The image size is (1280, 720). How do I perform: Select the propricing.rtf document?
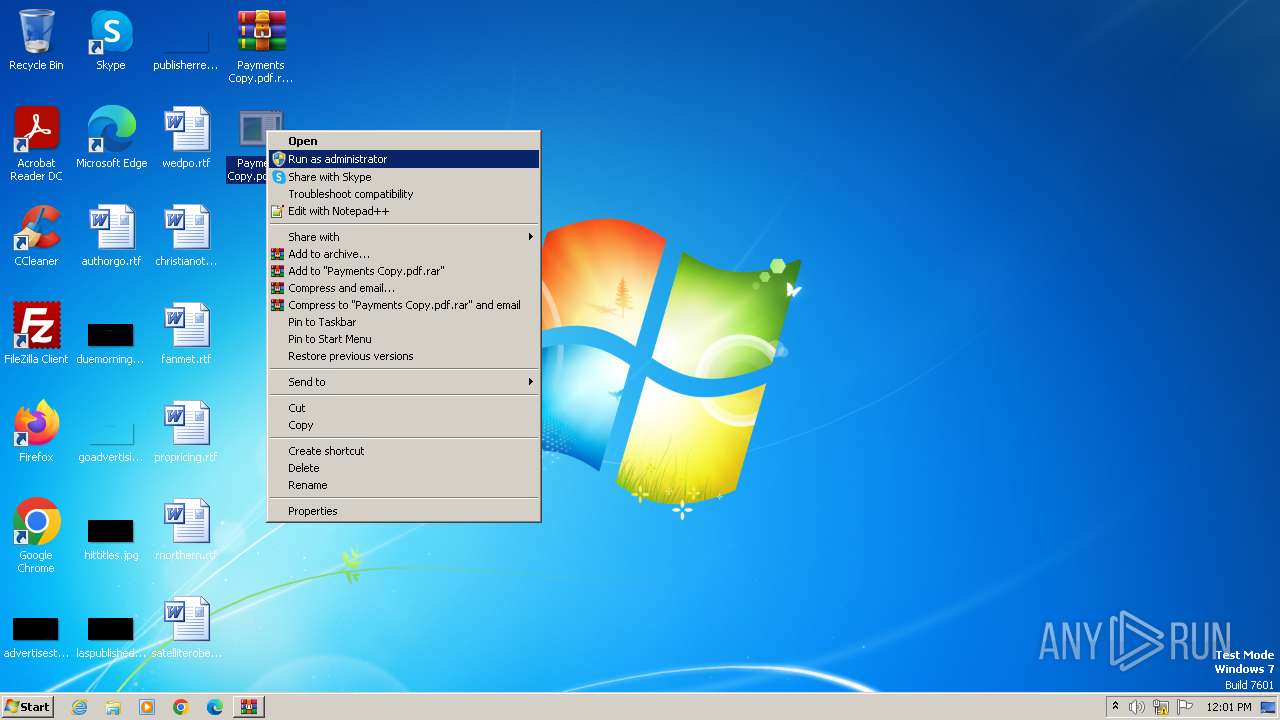click(x=186, y=432)
